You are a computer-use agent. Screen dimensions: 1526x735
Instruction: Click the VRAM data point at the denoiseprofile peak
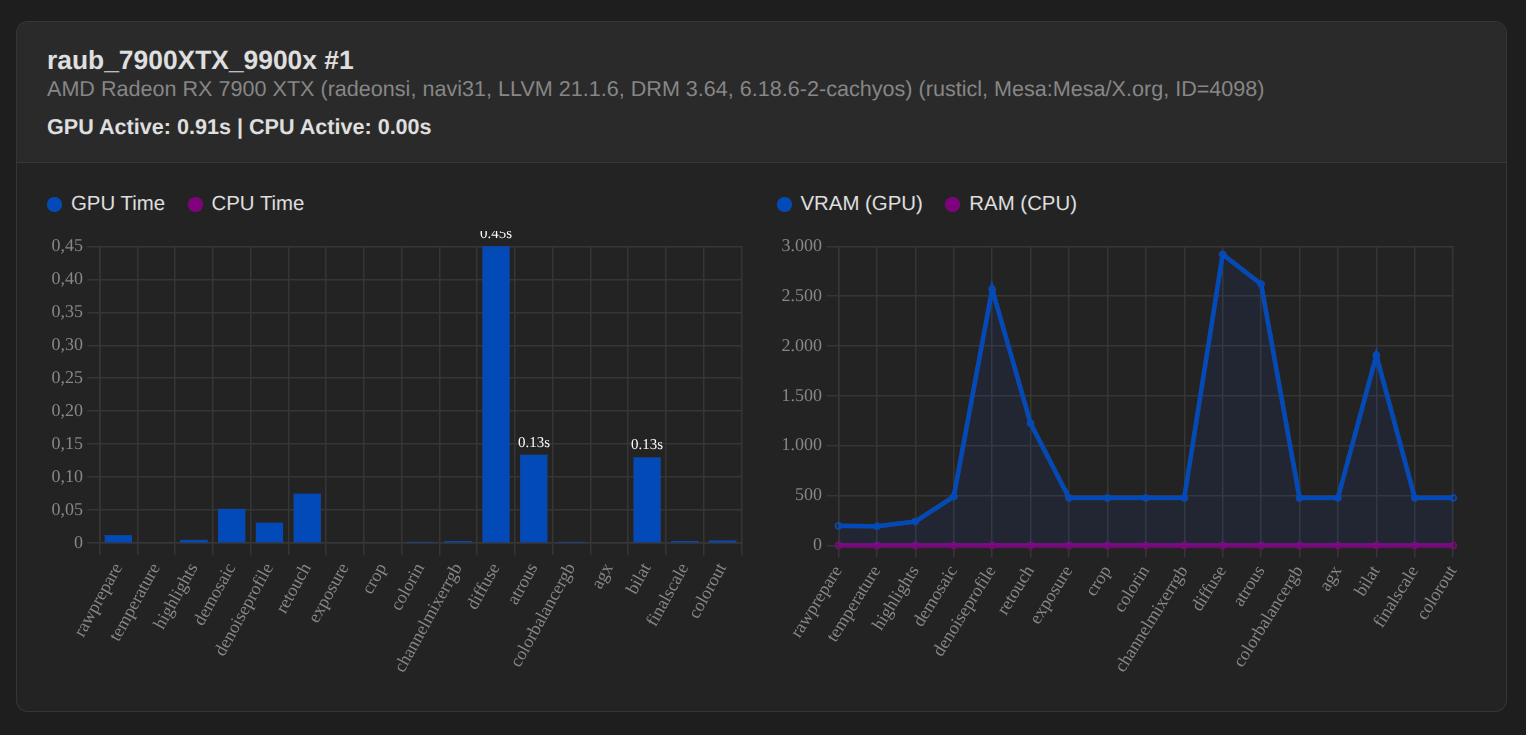pyautogui.click(x=992, y=289)
